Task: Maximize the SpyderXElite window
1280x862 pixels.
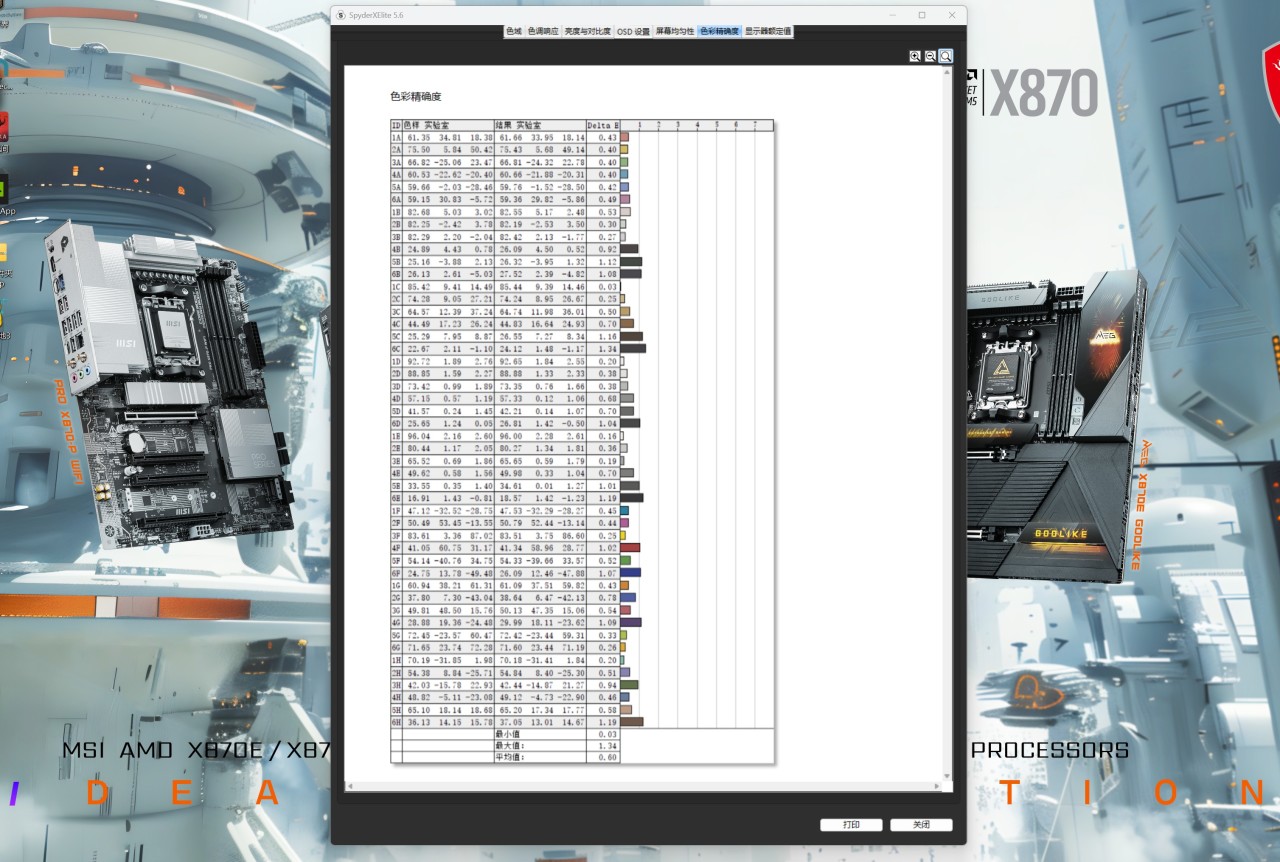Action: pos(921,15)
